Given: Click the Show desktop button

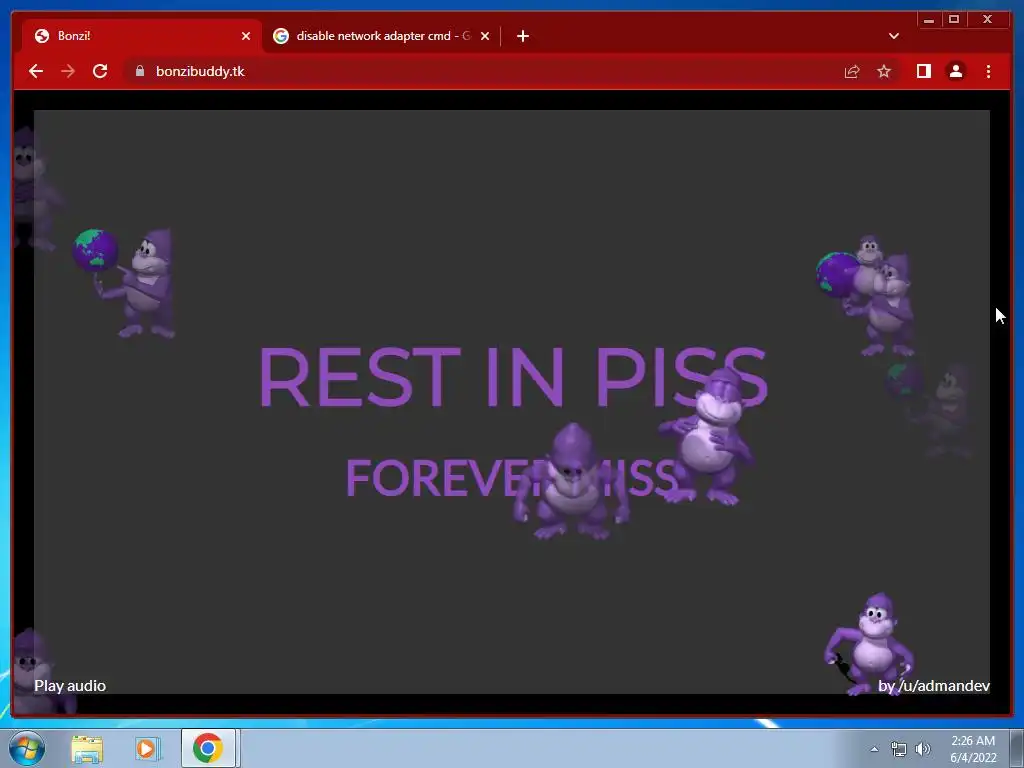Looking at the screenshot, I should coord(1017,749).
